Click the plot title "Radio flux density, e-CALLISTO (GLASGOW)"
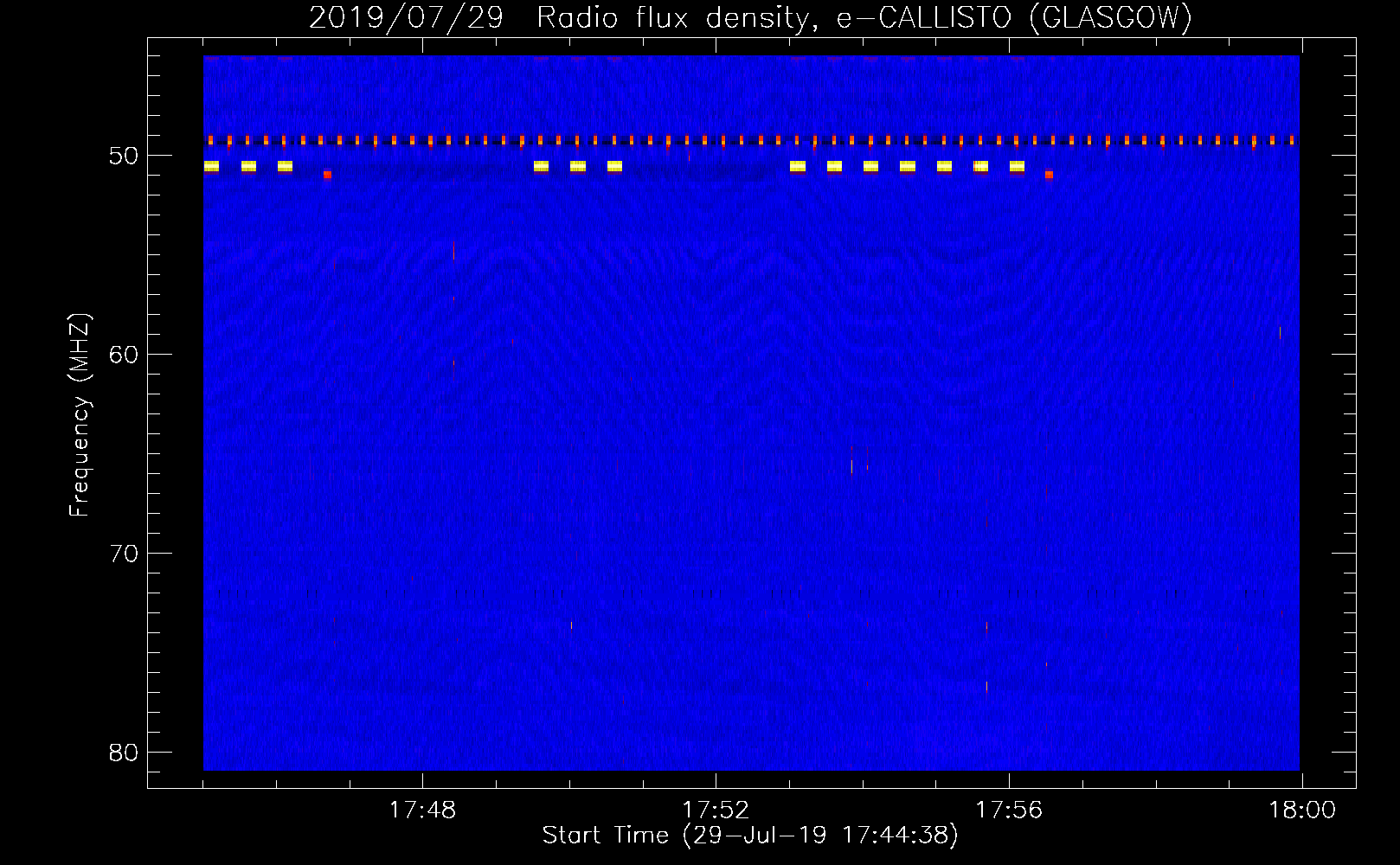 click(864, 17)
